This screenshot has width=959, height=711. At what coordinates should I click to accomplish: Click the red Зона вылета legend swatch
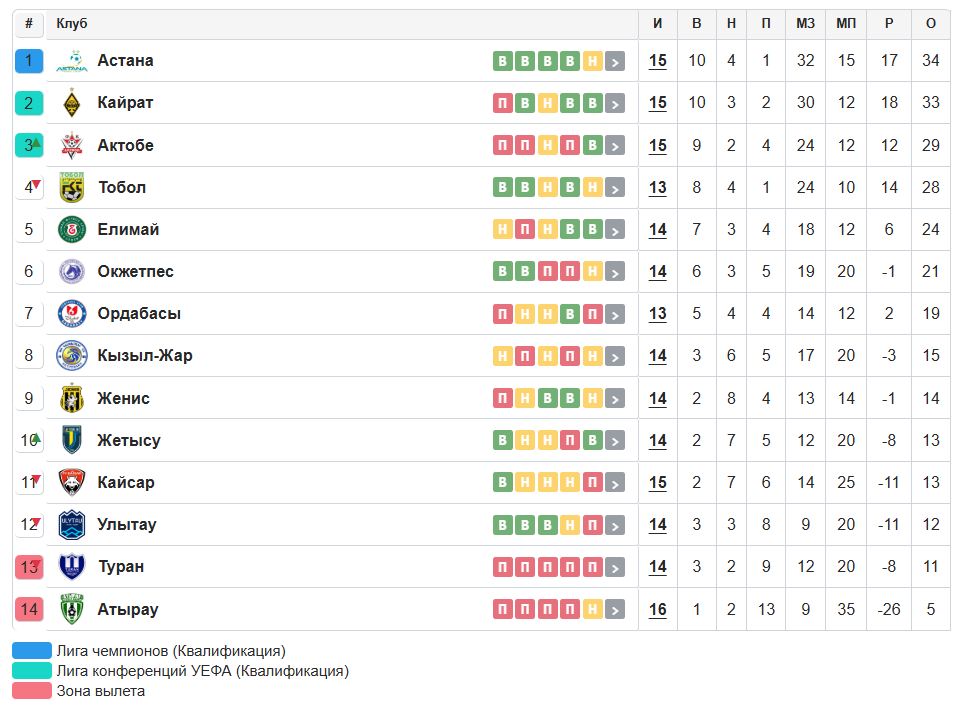pyautogui.click(x=32, y=691)
